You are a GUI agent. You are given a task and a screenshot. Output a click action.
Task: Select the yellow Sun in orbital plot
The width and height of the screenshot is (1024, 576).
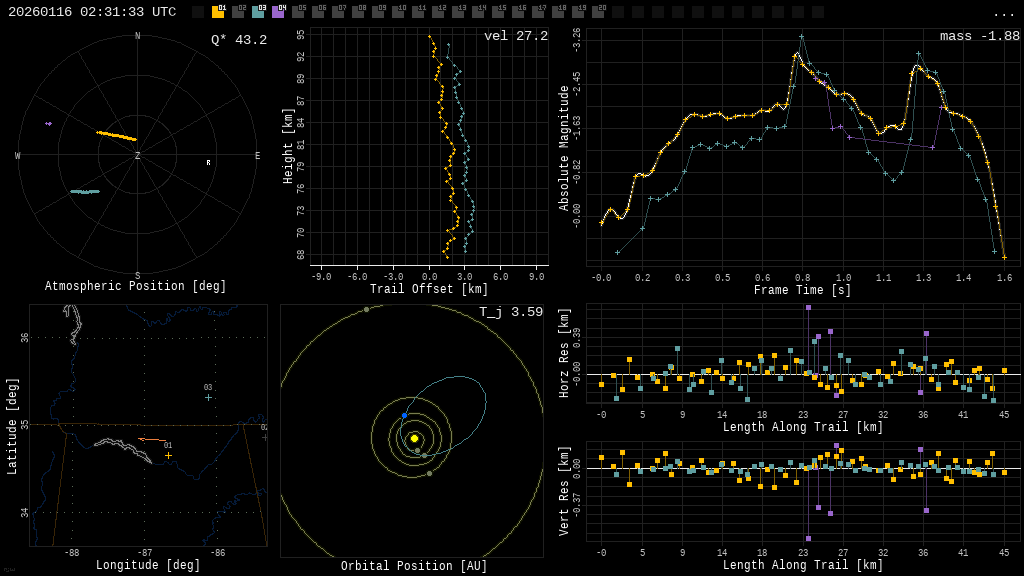tap(414, 438)
